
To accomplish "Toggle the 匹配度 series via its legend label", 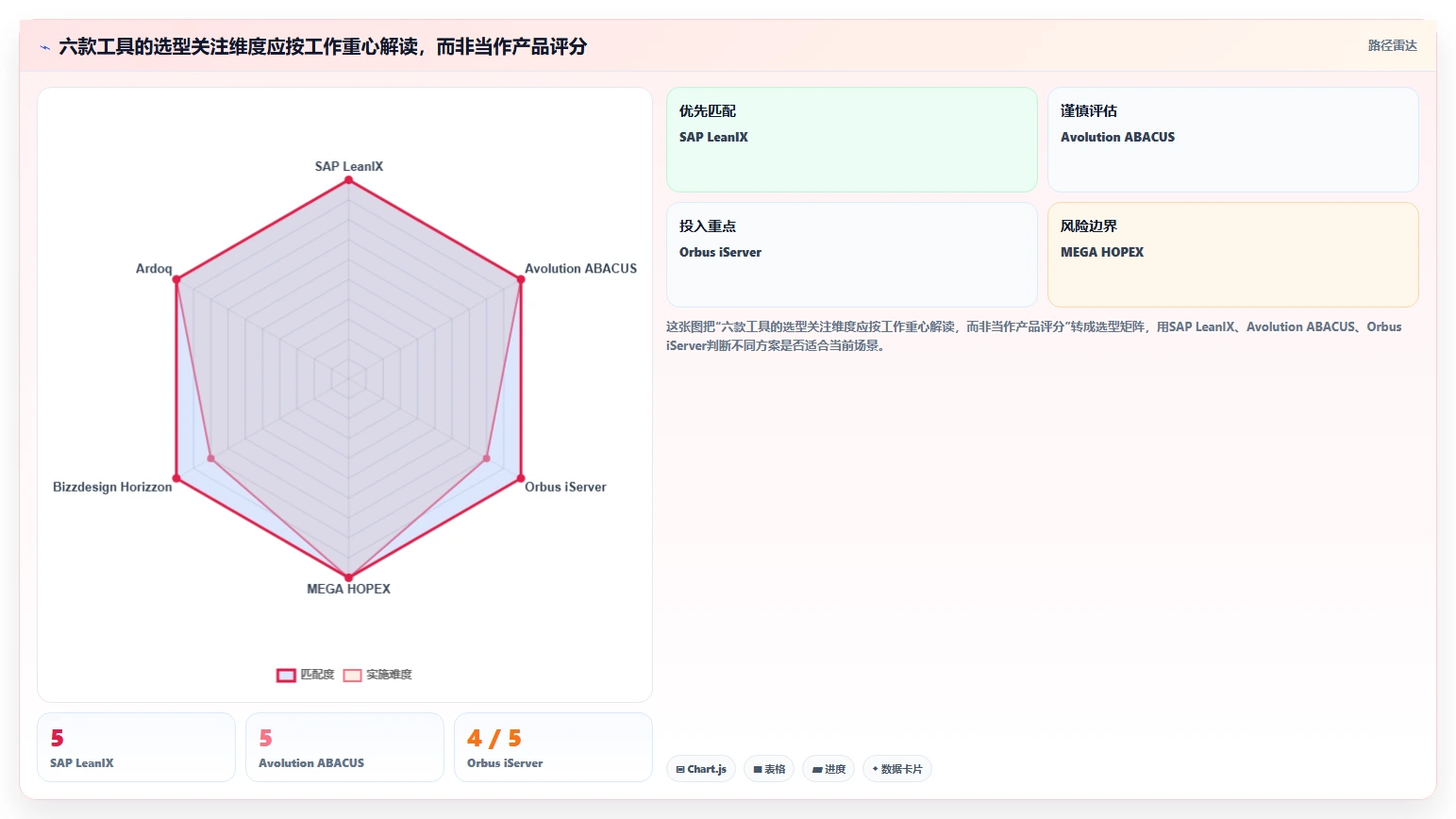I will pyautogui.click(x=317, y=675).
